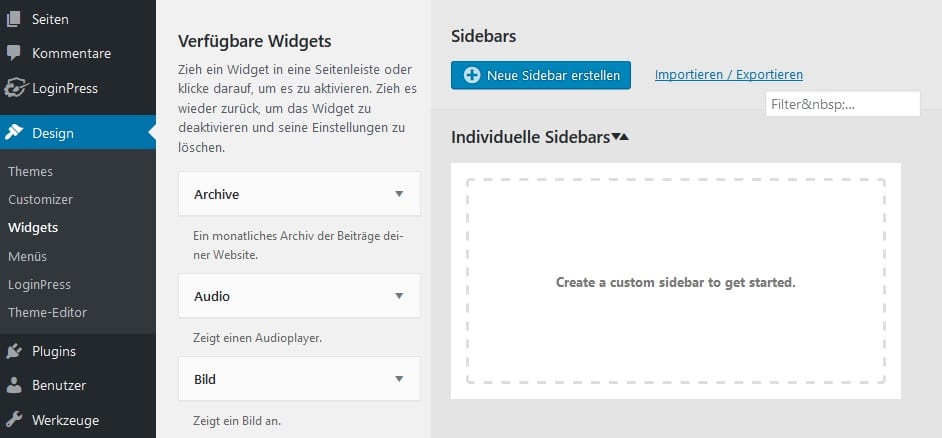Follow the Importieren / Exportieren link
The image size is (942, 438).
pyautogui.click(x=728, y=75)
